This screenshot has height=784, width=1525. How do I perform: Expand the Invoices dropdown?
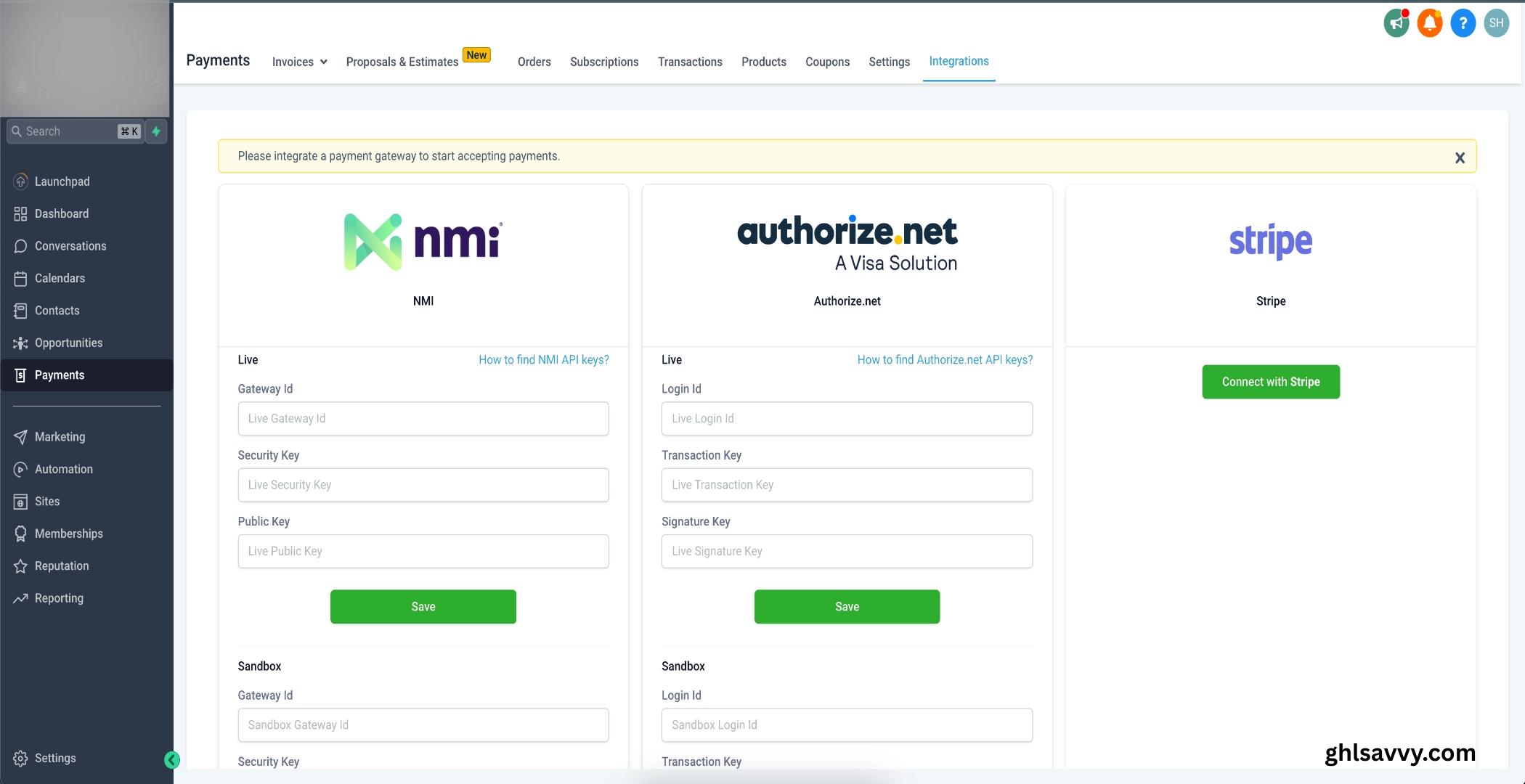click(299, 62)
